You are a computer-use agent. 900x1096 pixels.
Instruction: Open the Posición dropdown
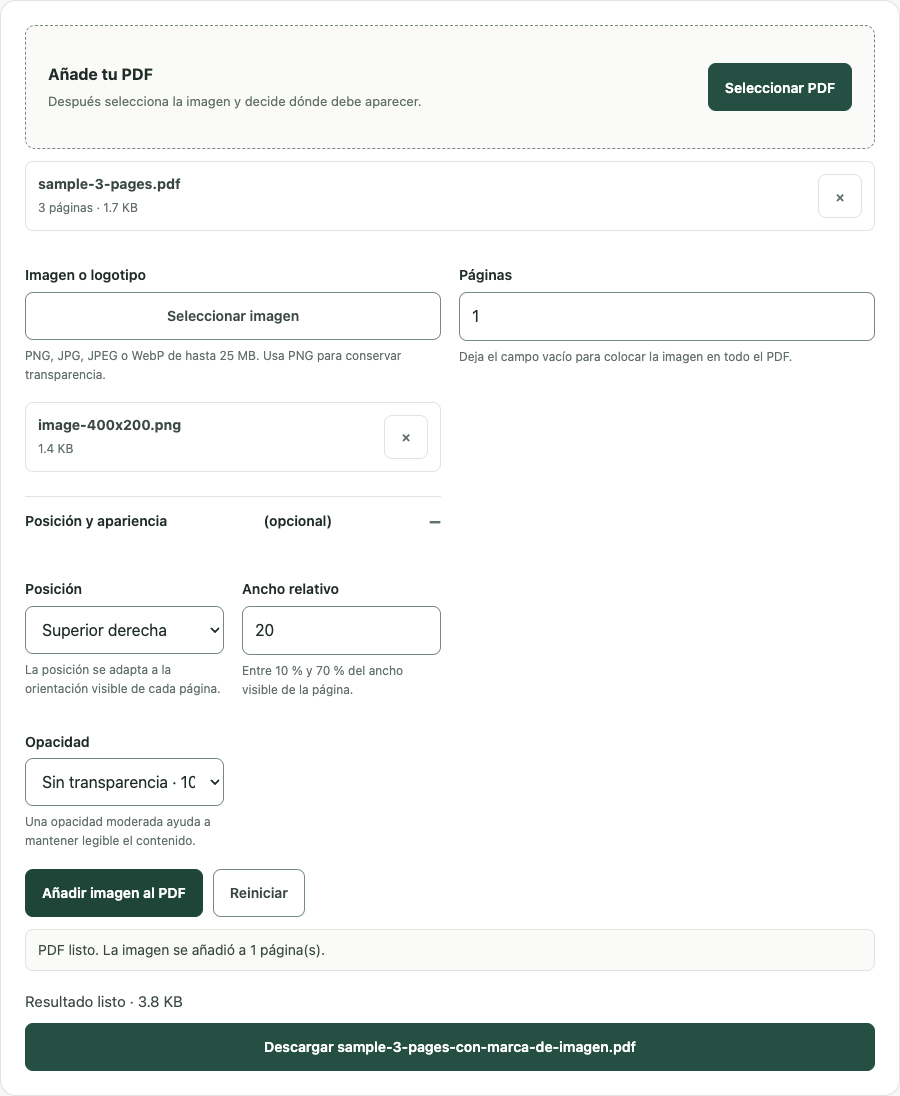tap(124, 630)
